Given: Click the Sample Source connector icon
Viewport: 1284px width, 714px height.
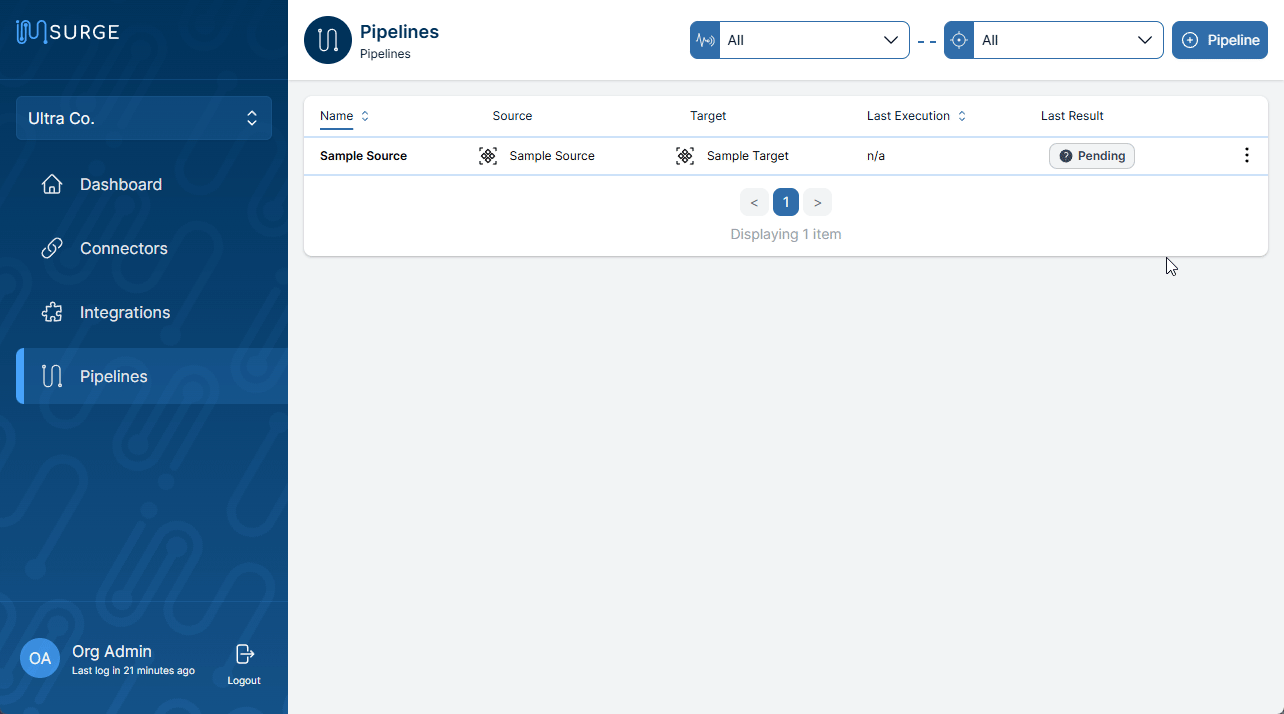Looking at the screenshot, I should point(488,156).
